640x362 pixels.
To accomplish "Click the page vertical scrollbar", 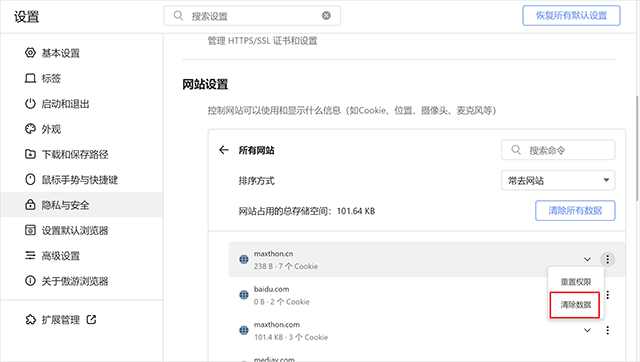I will 638,147.
